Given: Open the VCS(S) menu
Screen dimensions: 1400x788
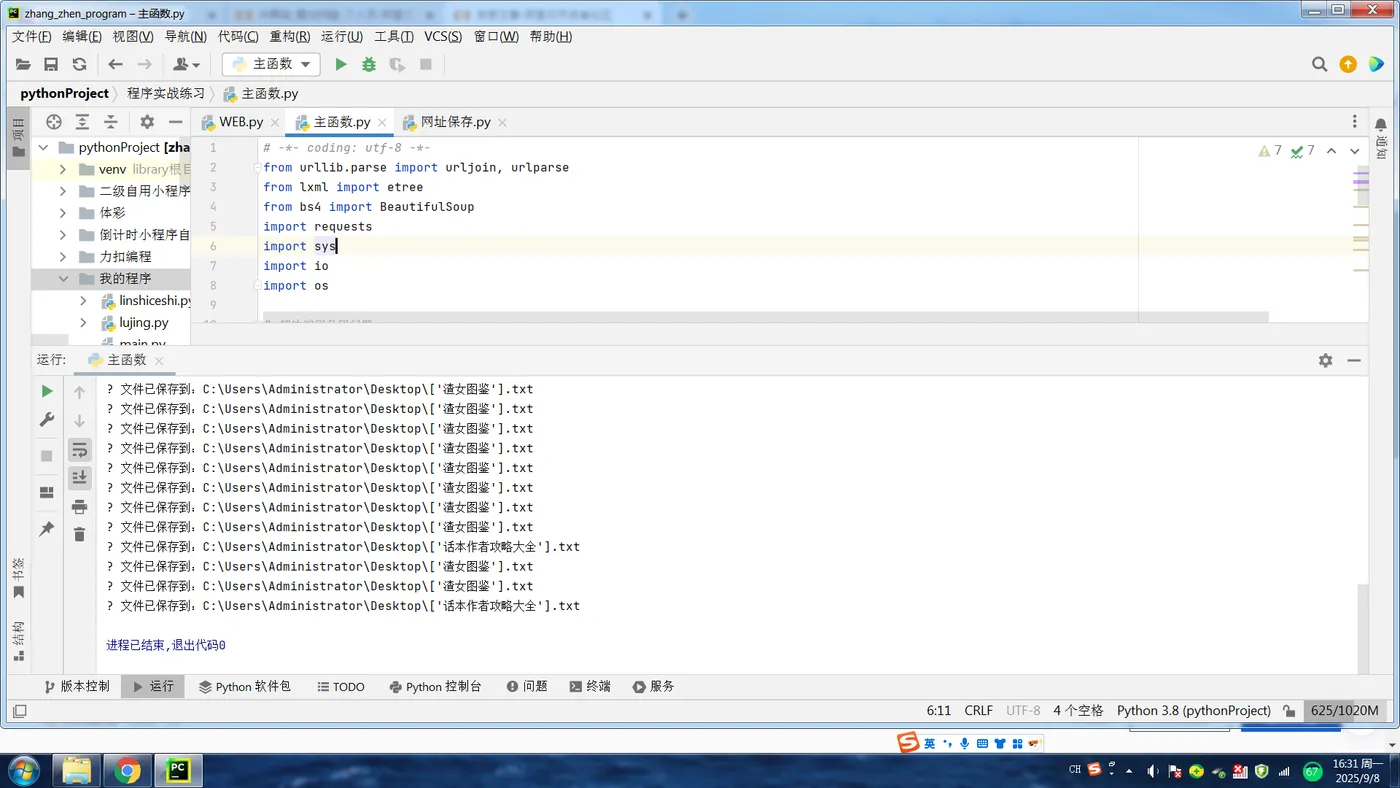Looking at the screenshot, I should [443, 36].
